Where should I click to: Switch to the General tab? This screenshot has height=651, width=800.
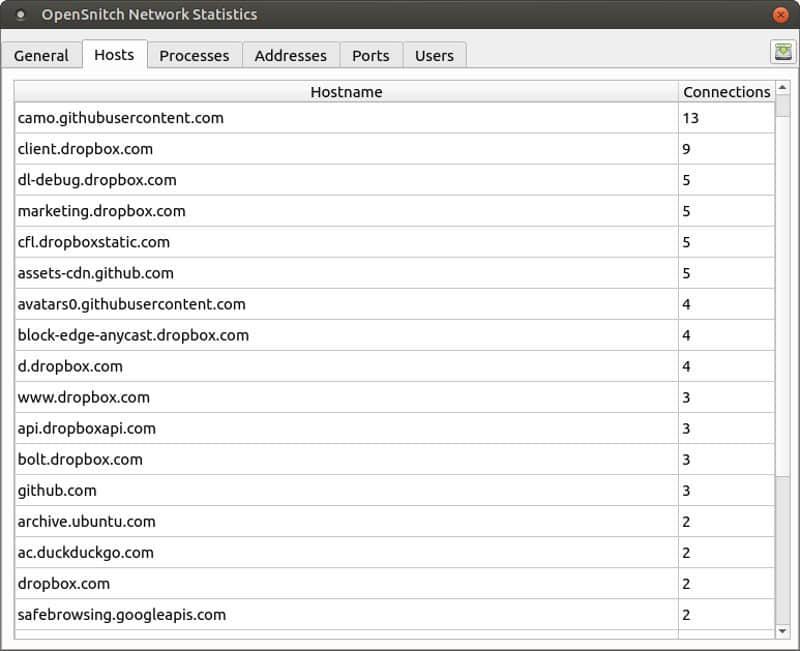click(41, 55)
